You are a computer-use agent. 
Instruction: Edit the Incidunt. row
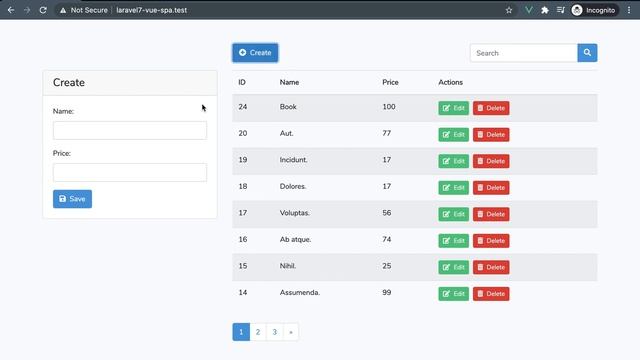[x=453, y=161]
